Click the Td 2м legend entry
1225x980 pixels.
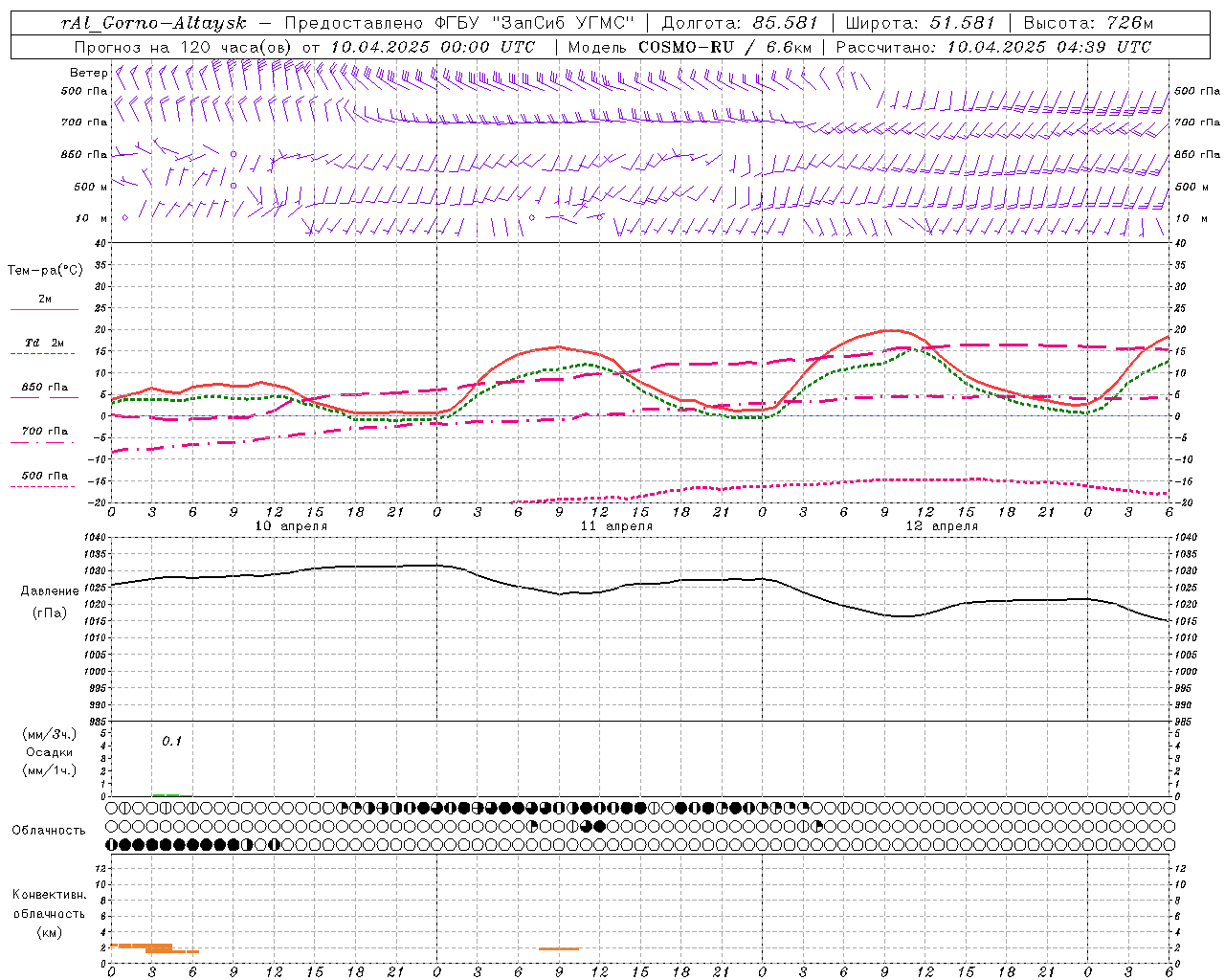44,343
